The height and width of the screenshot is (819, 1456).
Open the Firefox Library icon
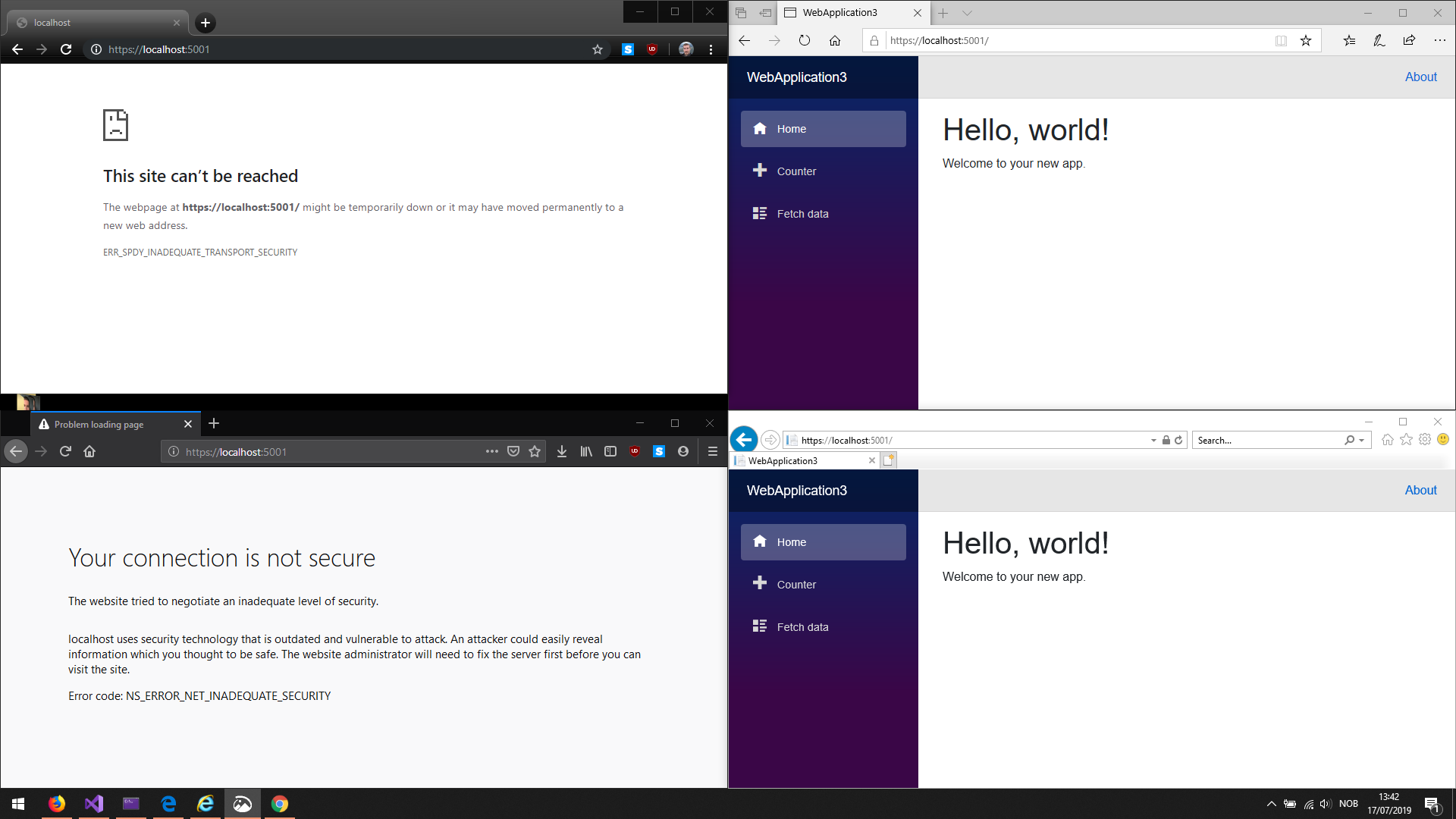tap(585, 451)
